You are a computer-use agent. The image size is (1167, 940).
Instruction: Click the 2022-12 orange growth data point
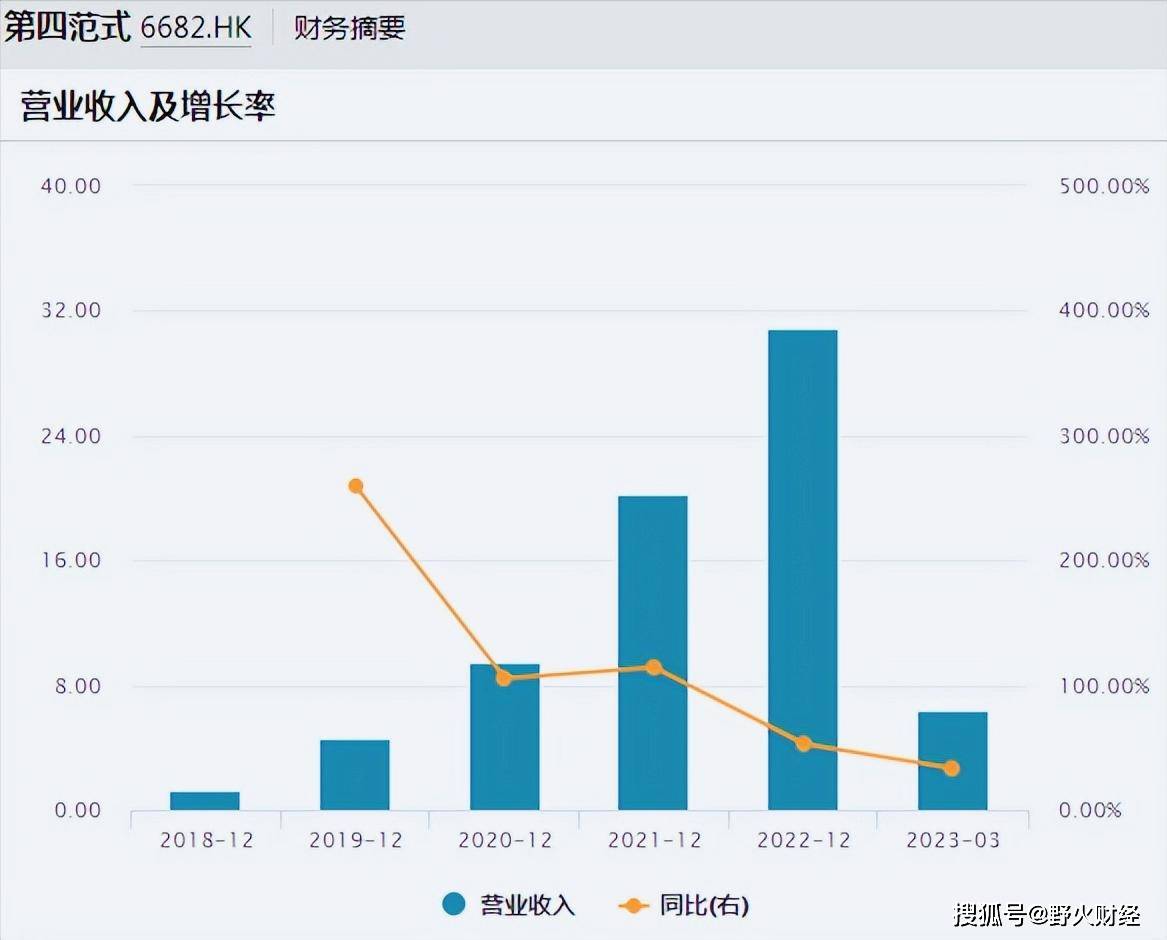[803, 743]
